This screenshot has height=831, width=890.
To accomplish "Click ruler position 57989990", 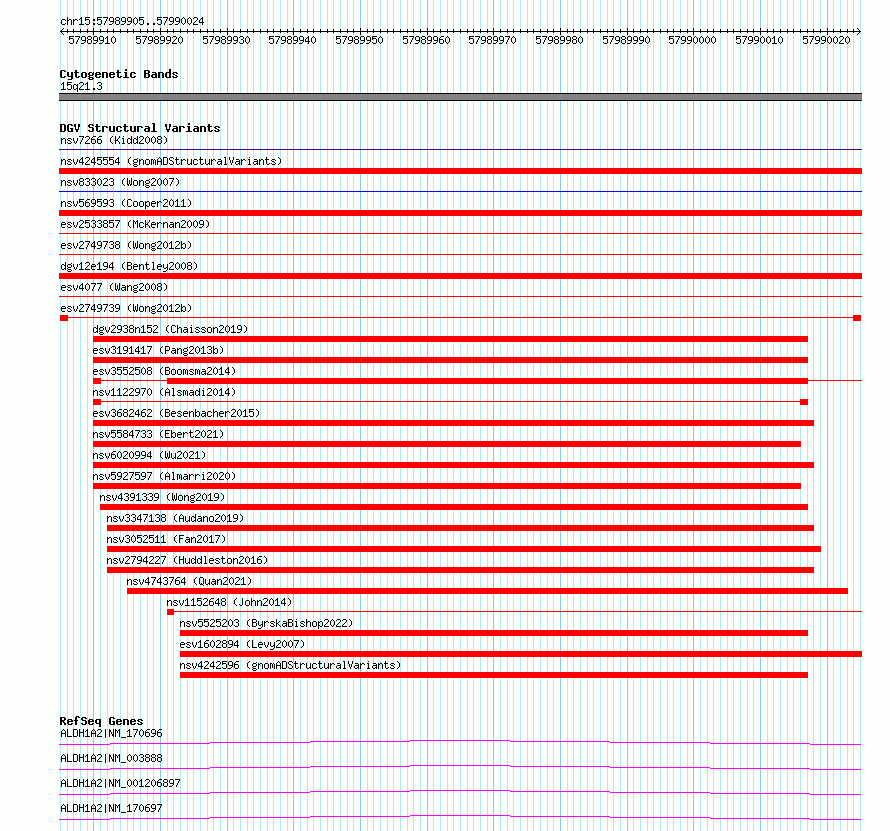I will (x=626, y=40).
